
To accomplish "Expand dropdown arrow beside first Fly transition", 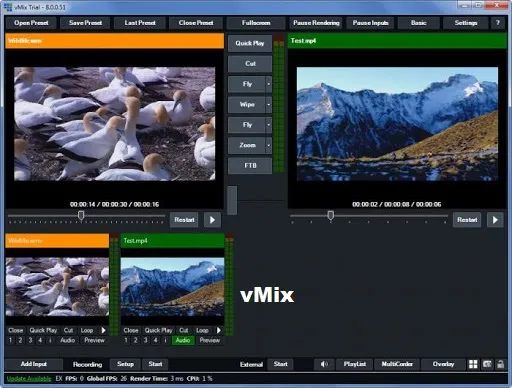I will point(269,84).
